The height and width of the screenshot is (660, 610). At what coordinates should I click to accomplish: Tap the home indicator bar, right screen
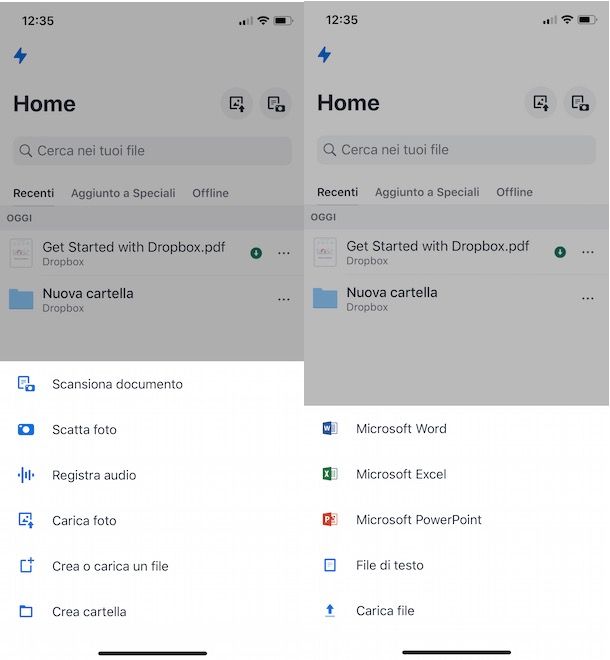tap(456, 653)
